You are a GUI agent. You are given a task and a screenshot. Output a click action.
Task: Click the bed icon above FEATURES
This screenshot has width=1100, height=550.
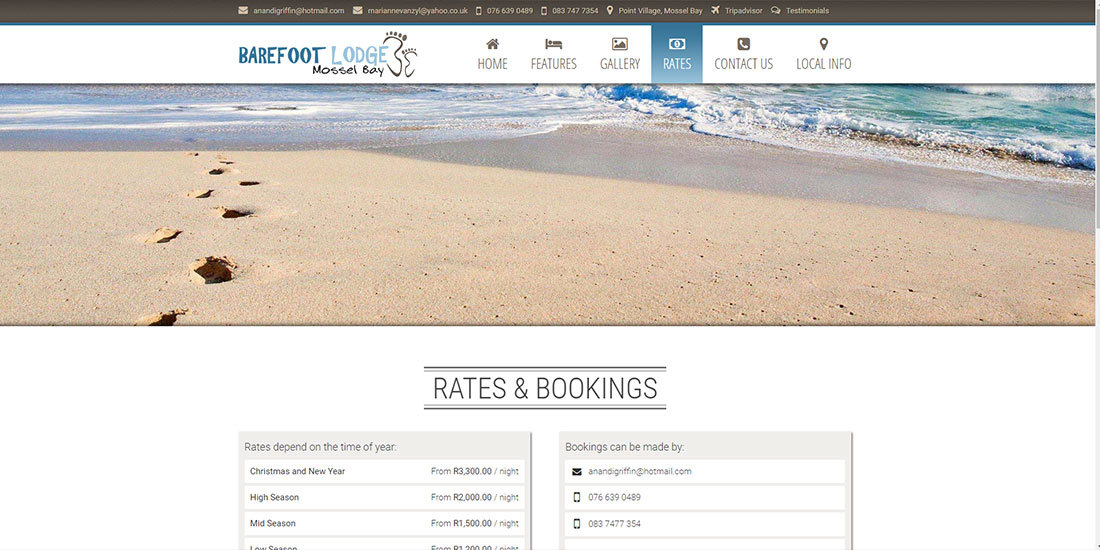coord(554,44)
